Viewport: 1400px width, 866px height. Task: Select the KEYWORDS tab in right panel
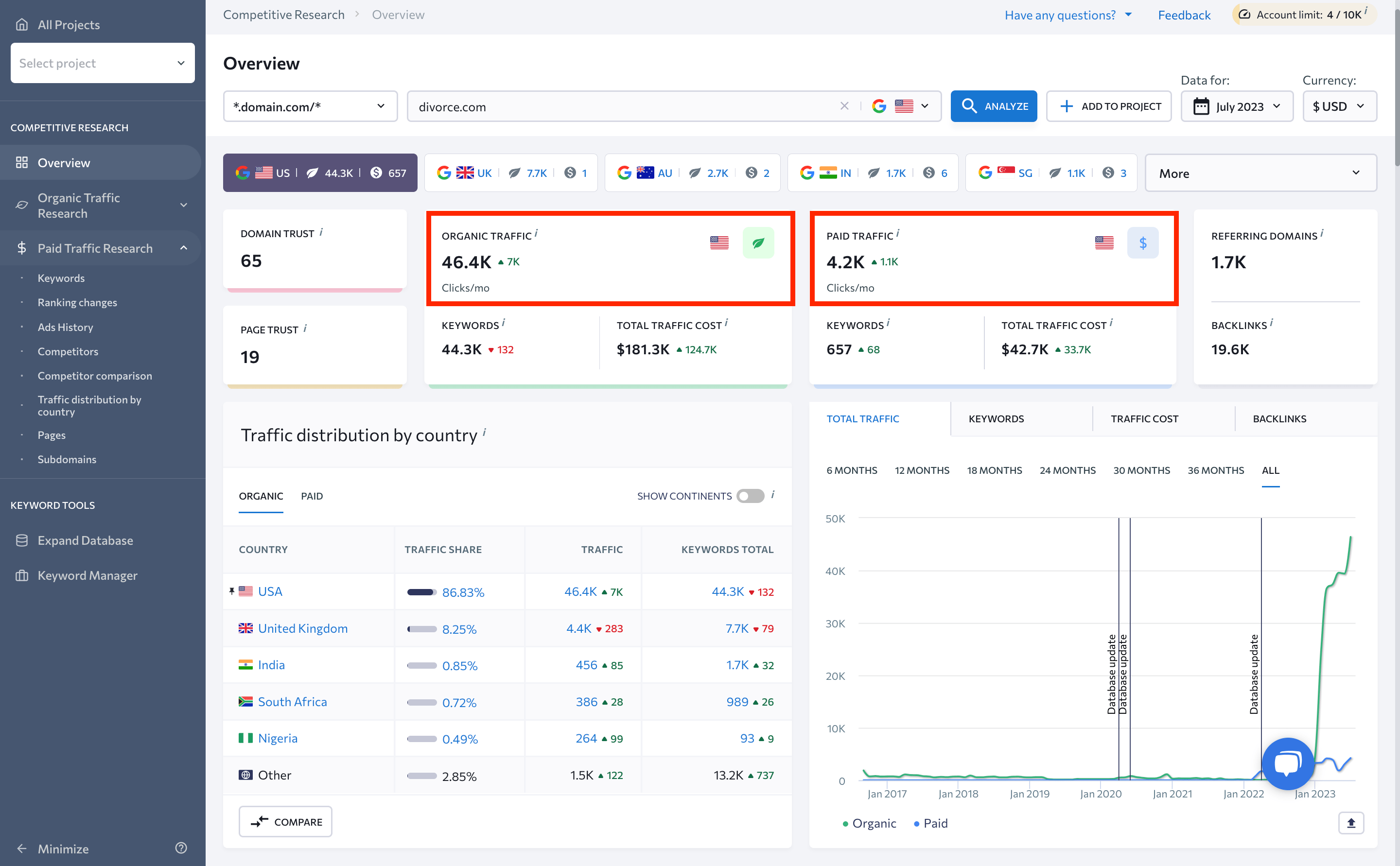pos(995,418)
